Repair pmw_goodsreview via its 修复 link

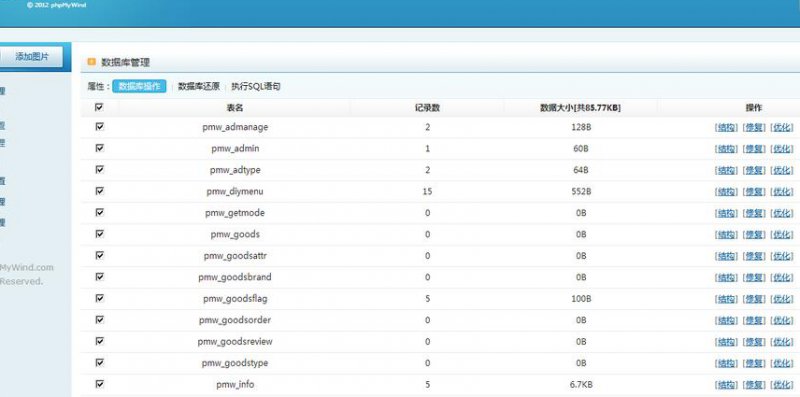tap(754, 342)
